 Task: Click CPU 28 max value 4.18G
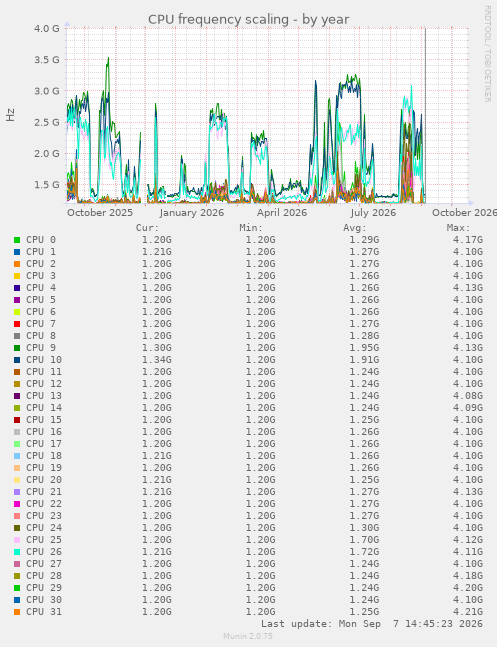[x=468, y=576]
